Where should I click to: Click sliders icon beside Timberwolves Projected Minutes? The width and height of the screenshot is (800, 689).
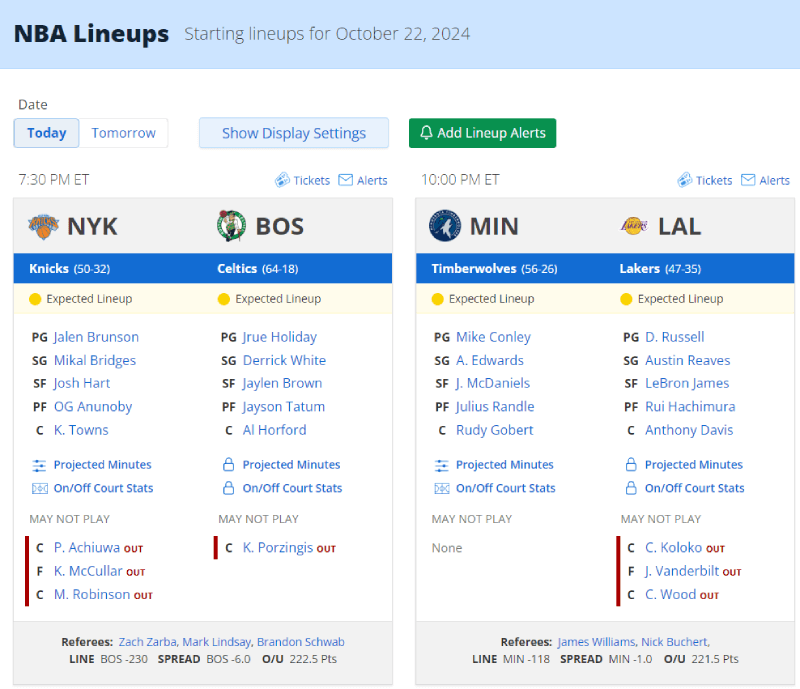click(441, 465)
